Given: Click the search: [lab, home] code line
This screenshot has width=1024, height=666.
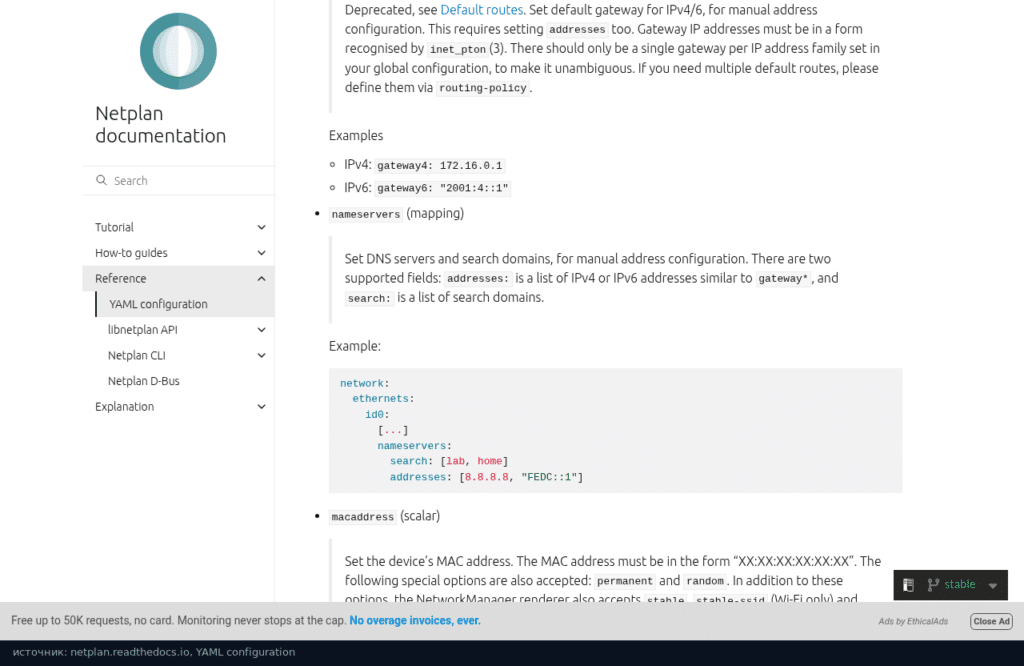Looking at the screenshot, I should click(x=449, y=462).
